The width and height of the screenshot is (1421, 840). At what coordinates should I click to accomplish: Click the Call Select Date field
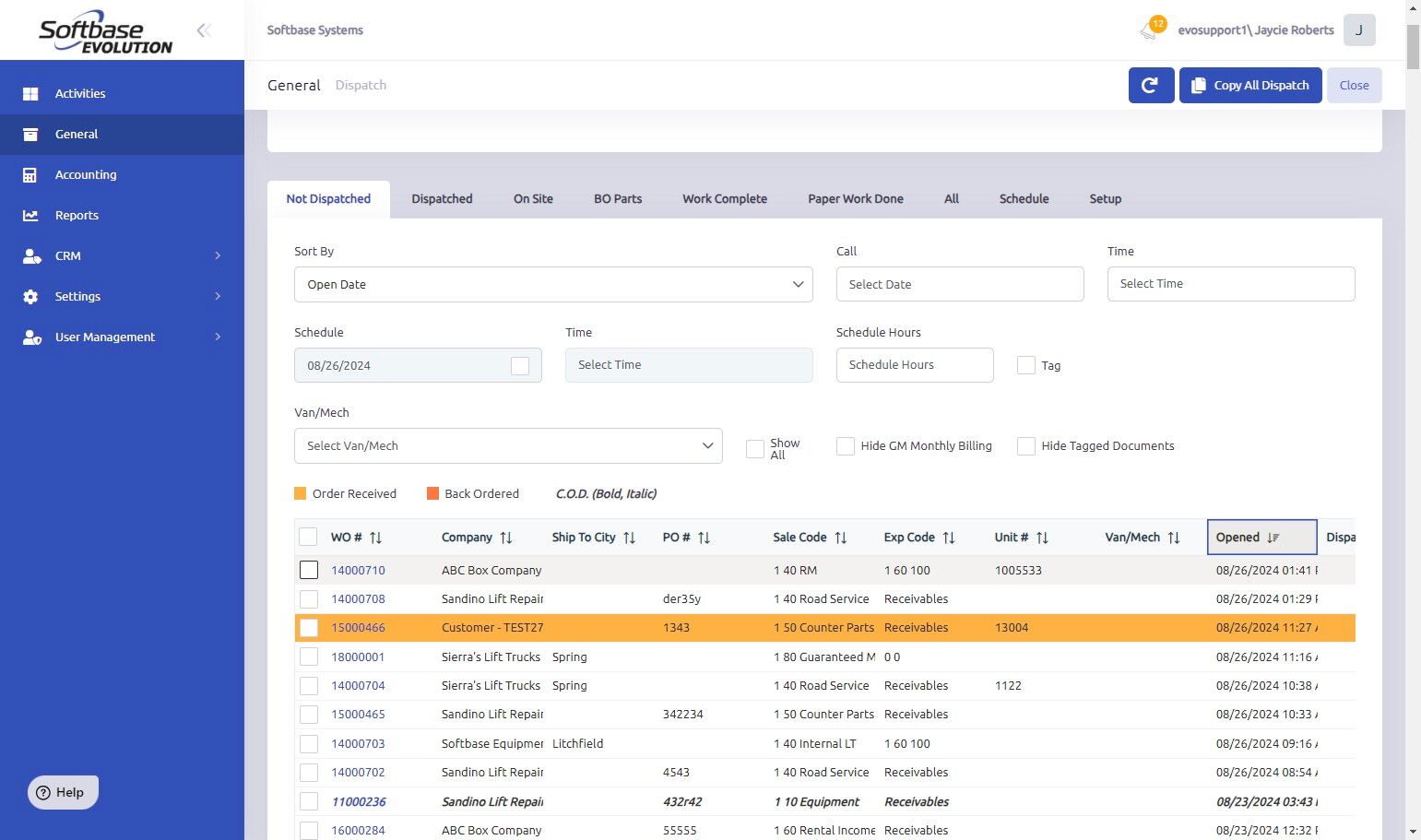tap(959, 285)
